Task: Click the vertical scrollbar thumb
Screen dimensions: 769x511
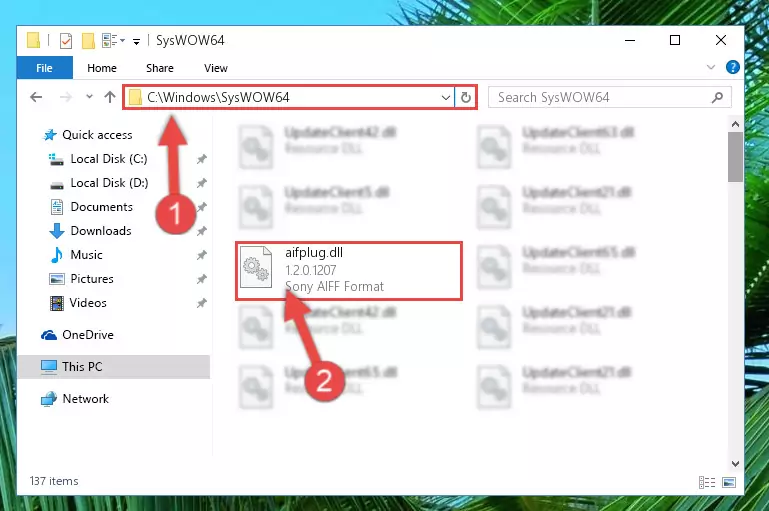Action: pos(735,157)
